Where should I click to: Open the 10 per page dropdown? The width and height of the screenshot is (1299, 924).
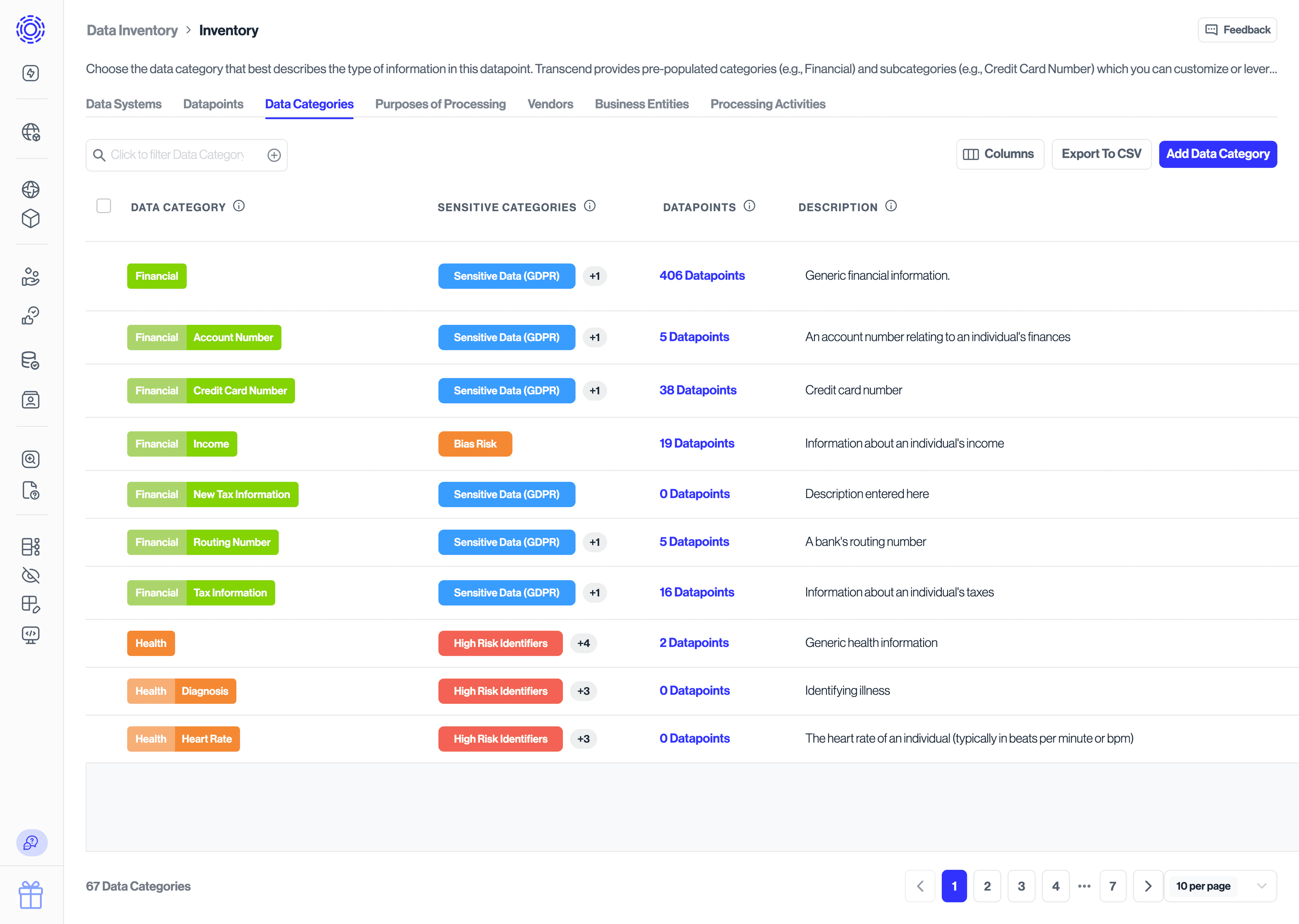(1221, 886)
